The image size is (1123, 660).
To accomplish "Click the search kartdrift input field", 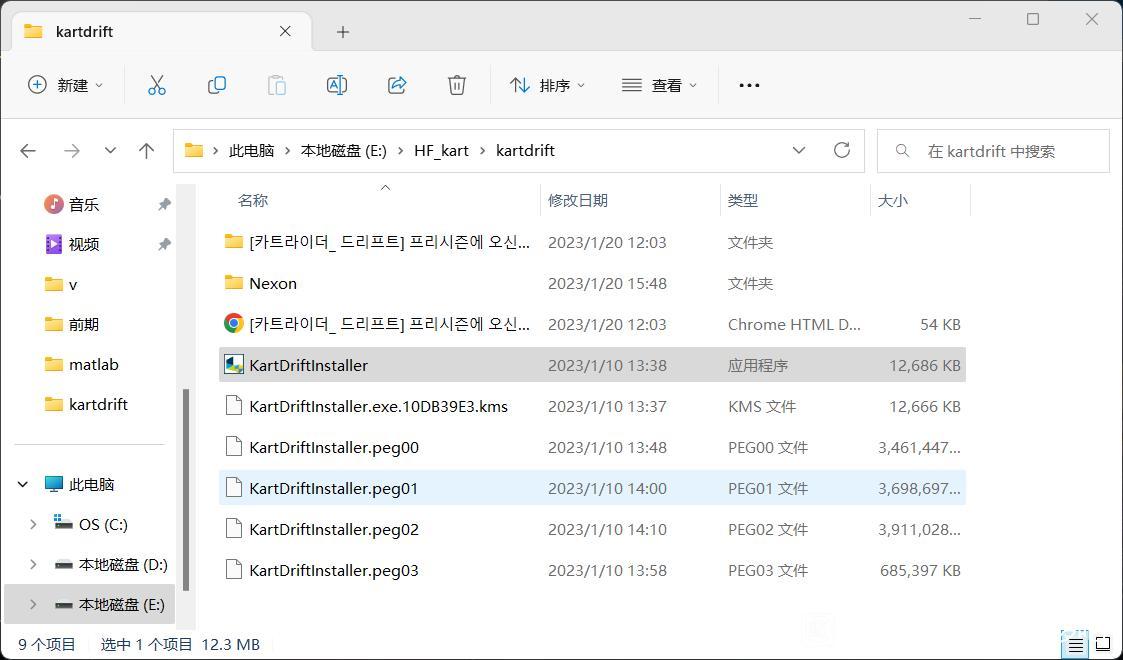I will 993,151.
